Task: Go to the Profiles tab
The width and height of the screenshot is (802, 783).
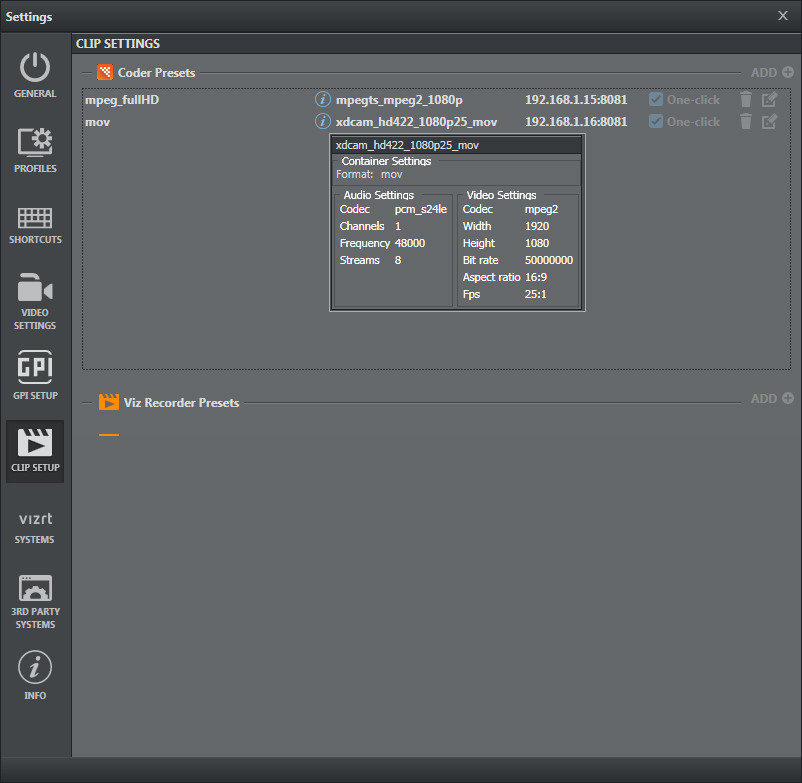Action: pos(35,150)
